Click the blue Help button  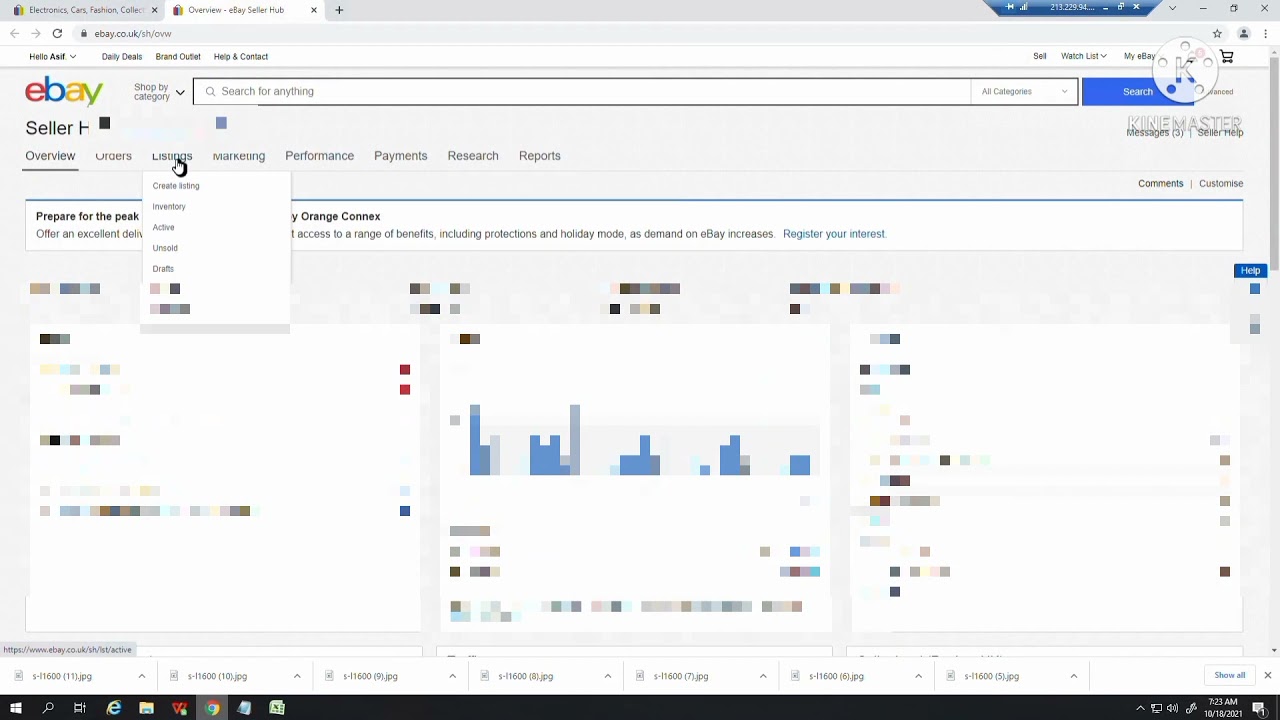tap(1250, 271)
